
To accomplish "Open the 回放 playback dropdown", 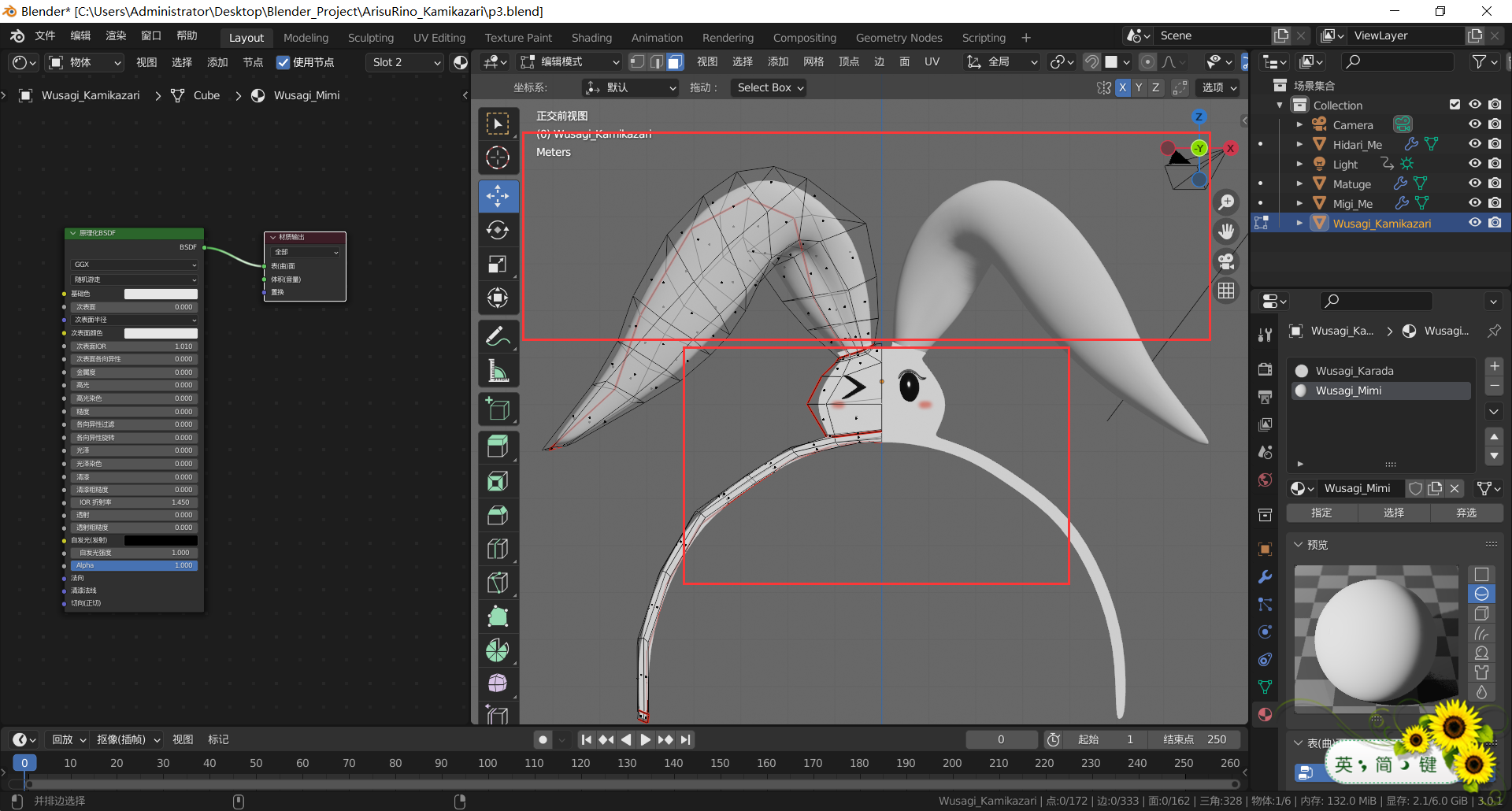I will point(69,739).
